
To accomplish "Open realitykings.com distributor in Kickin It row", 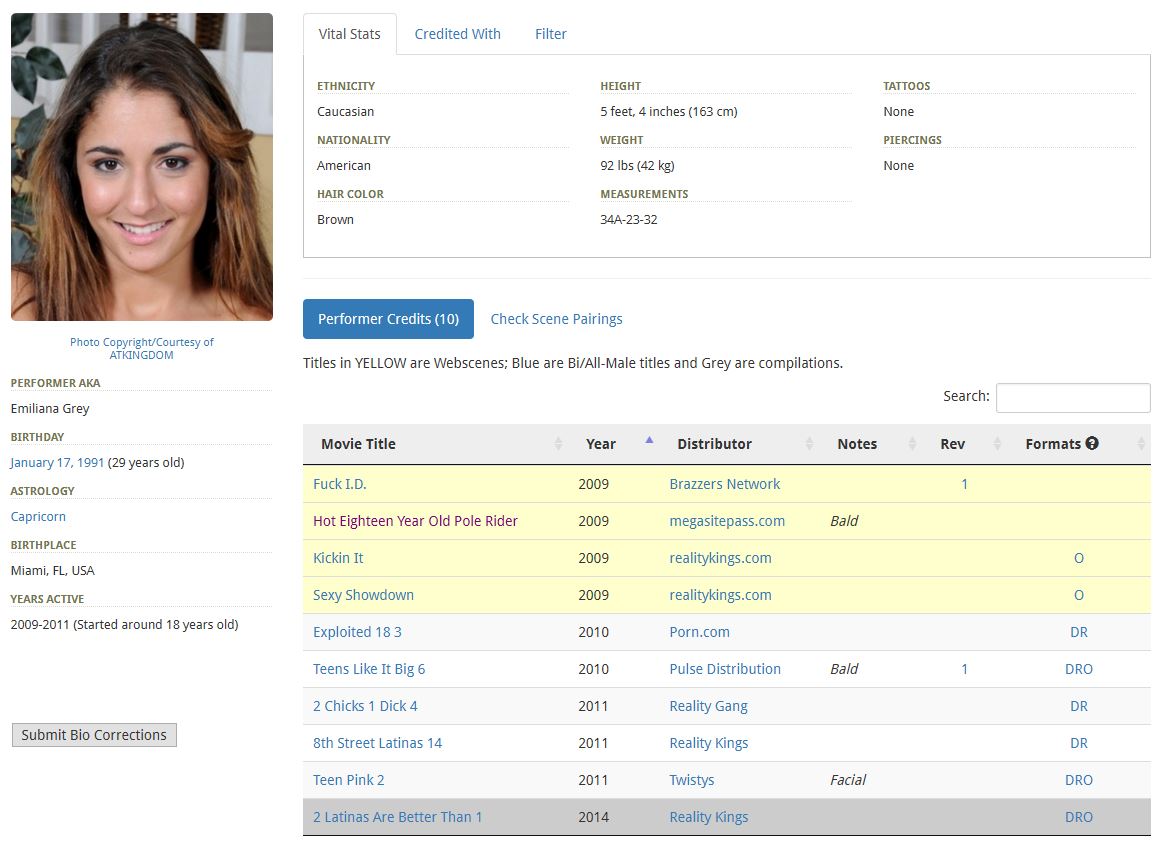I will pos(720,558).
